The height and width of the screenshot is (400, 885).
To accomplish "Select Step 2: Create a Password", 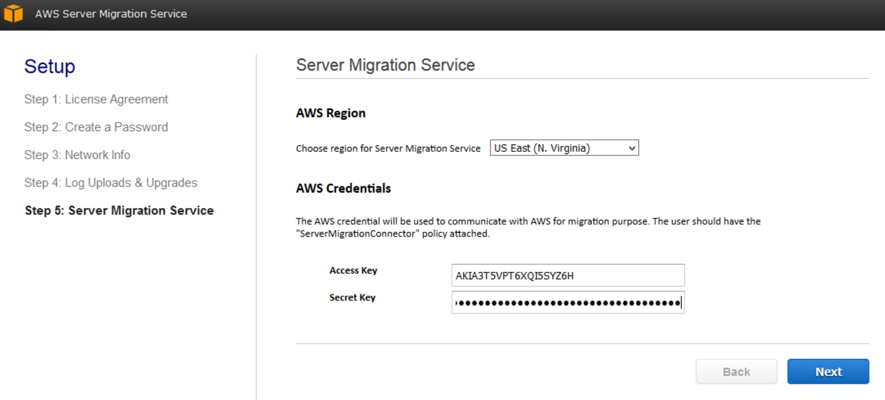I will (x=96, y=127).
